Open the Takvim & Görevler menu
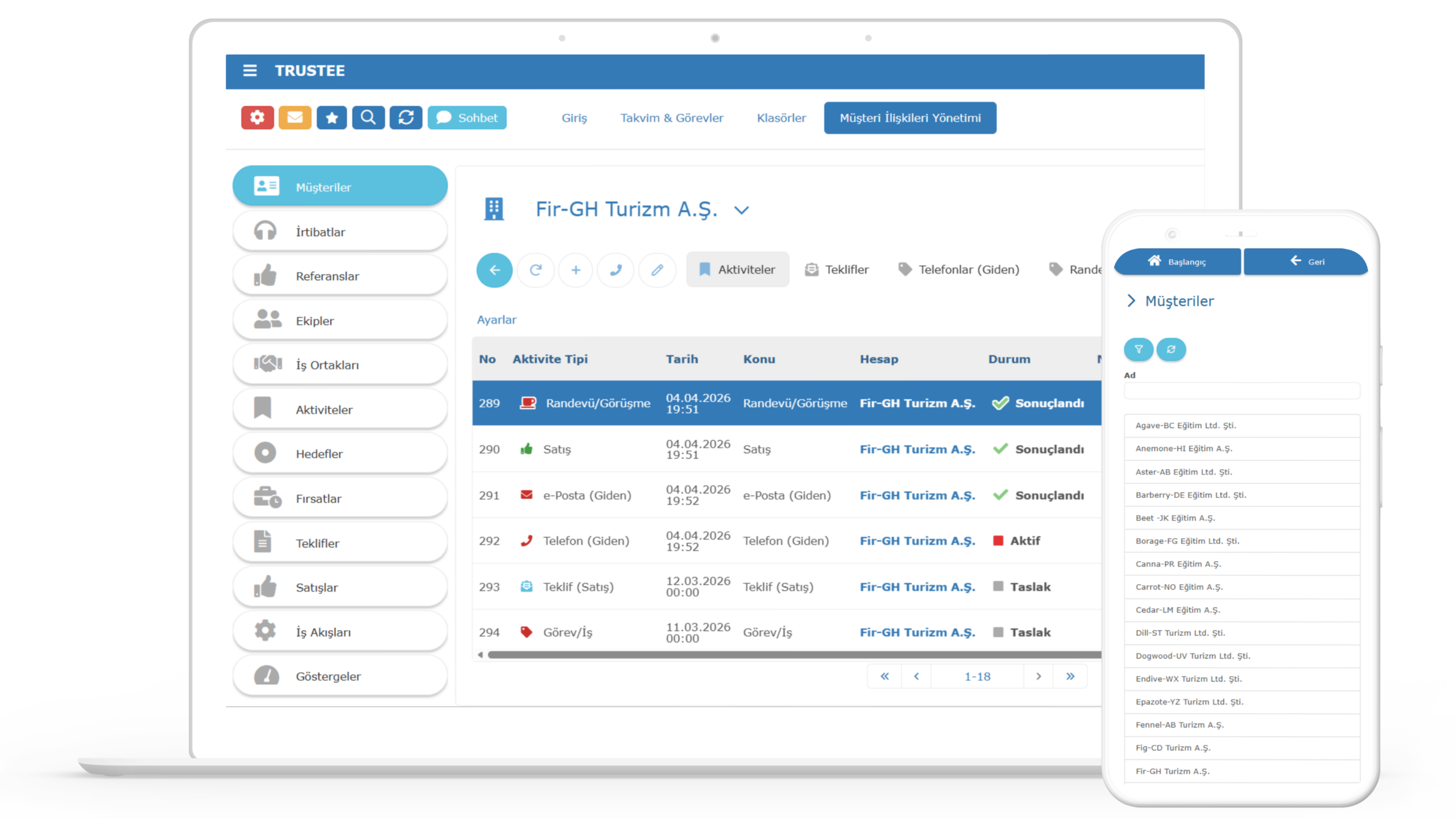This screenshot has width=1456, height=819. click(x=672, y=118)
